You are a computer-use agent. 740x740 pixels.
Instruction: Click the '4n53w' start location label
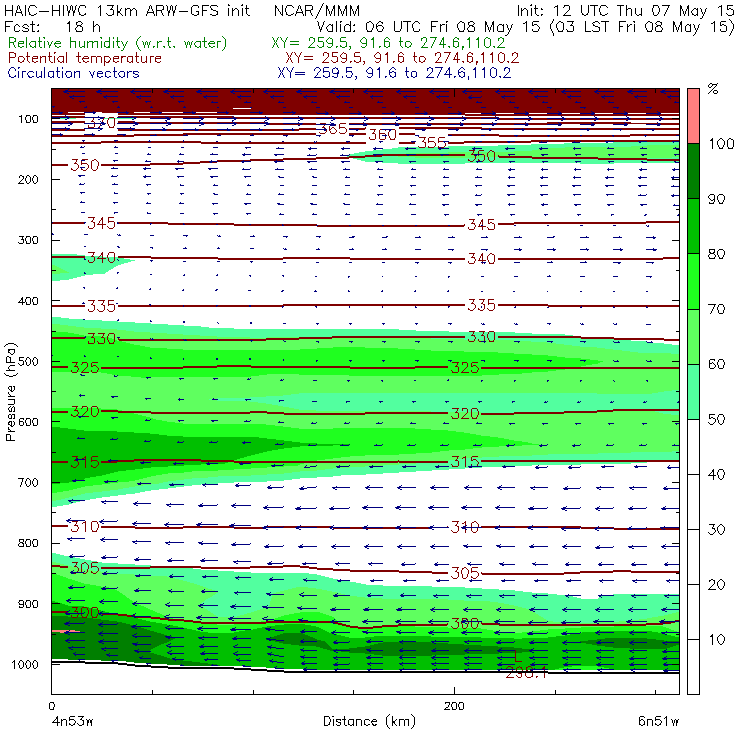(72, 722)
